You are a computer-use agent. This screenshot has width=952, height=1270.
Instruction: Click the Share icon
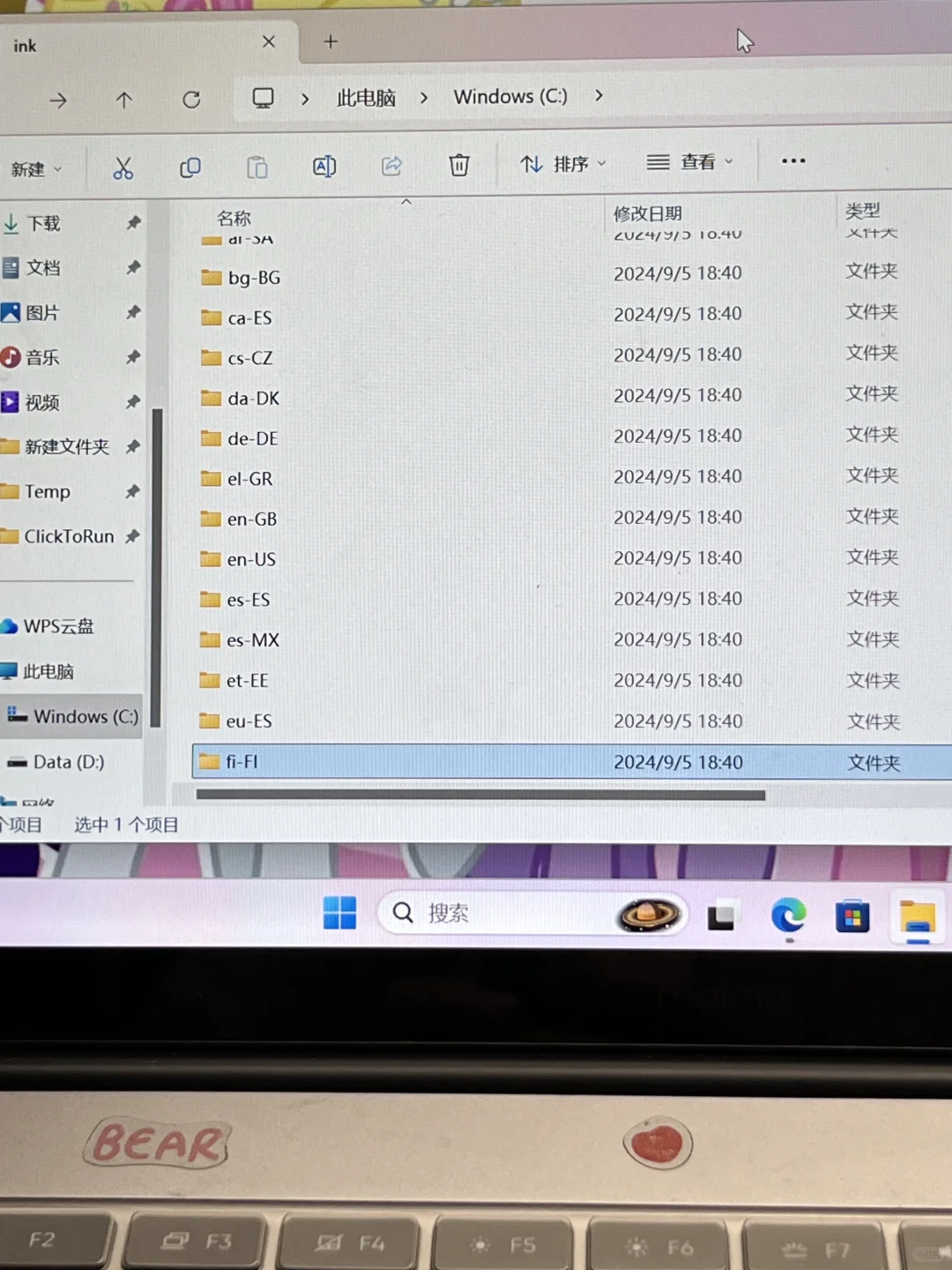tap(391, 166)
